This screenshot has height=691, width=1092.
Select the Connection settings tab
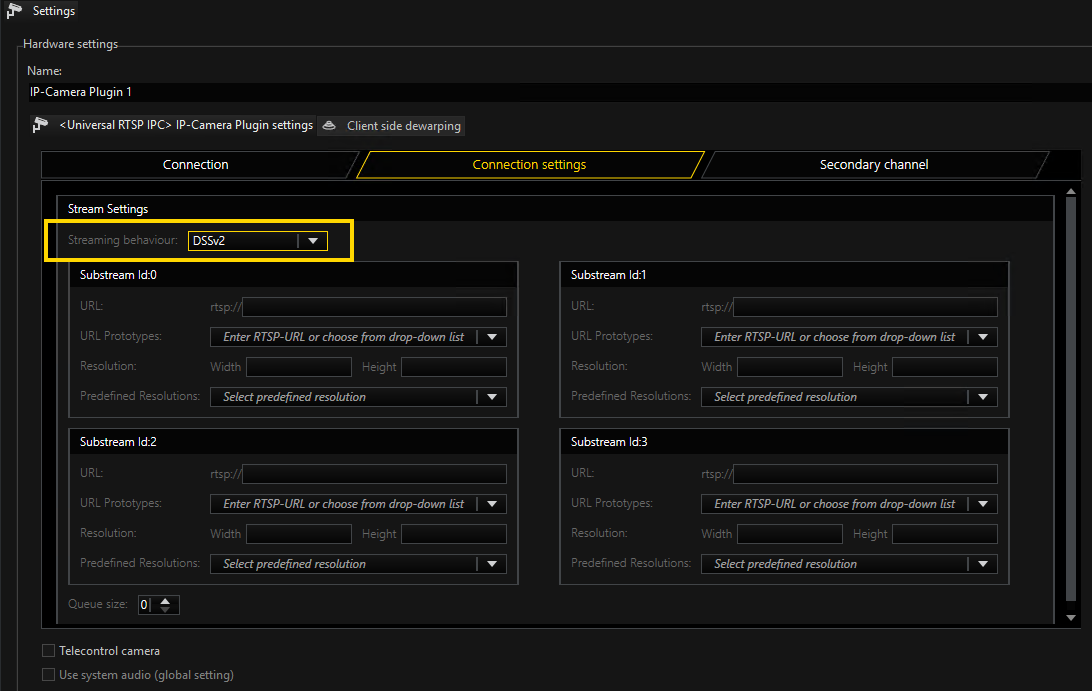click(x=529, y=164)
